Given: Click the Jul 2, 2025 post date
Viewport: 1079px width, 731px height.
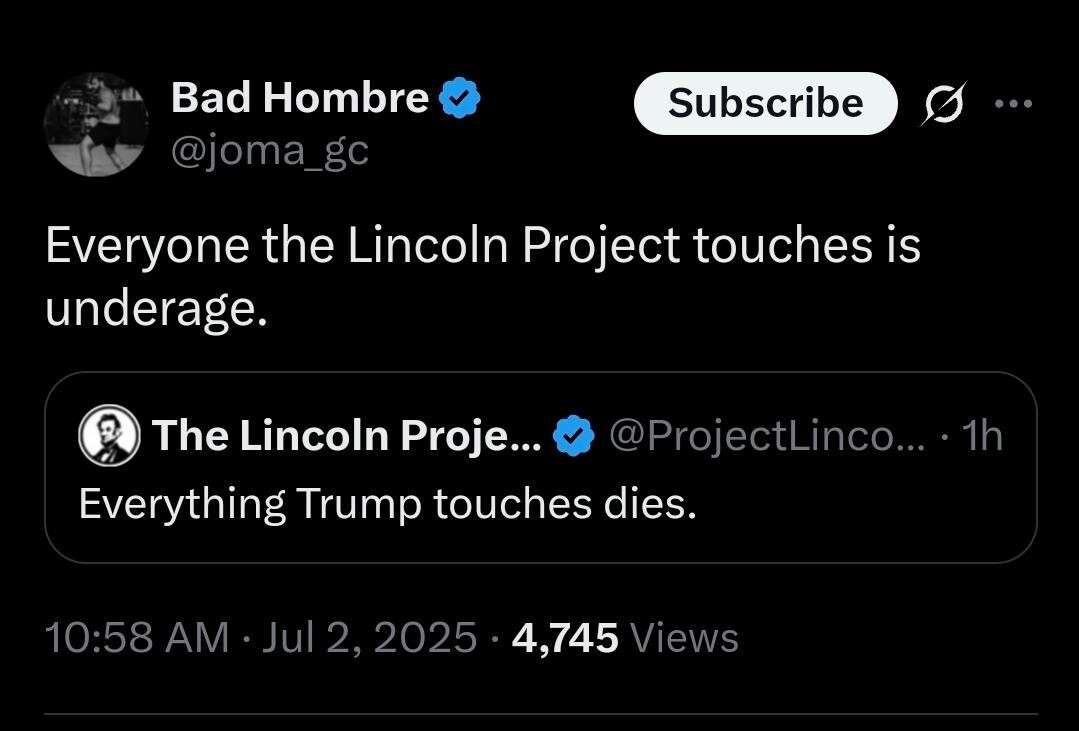Looking at the screenshot, I should 369,637.
